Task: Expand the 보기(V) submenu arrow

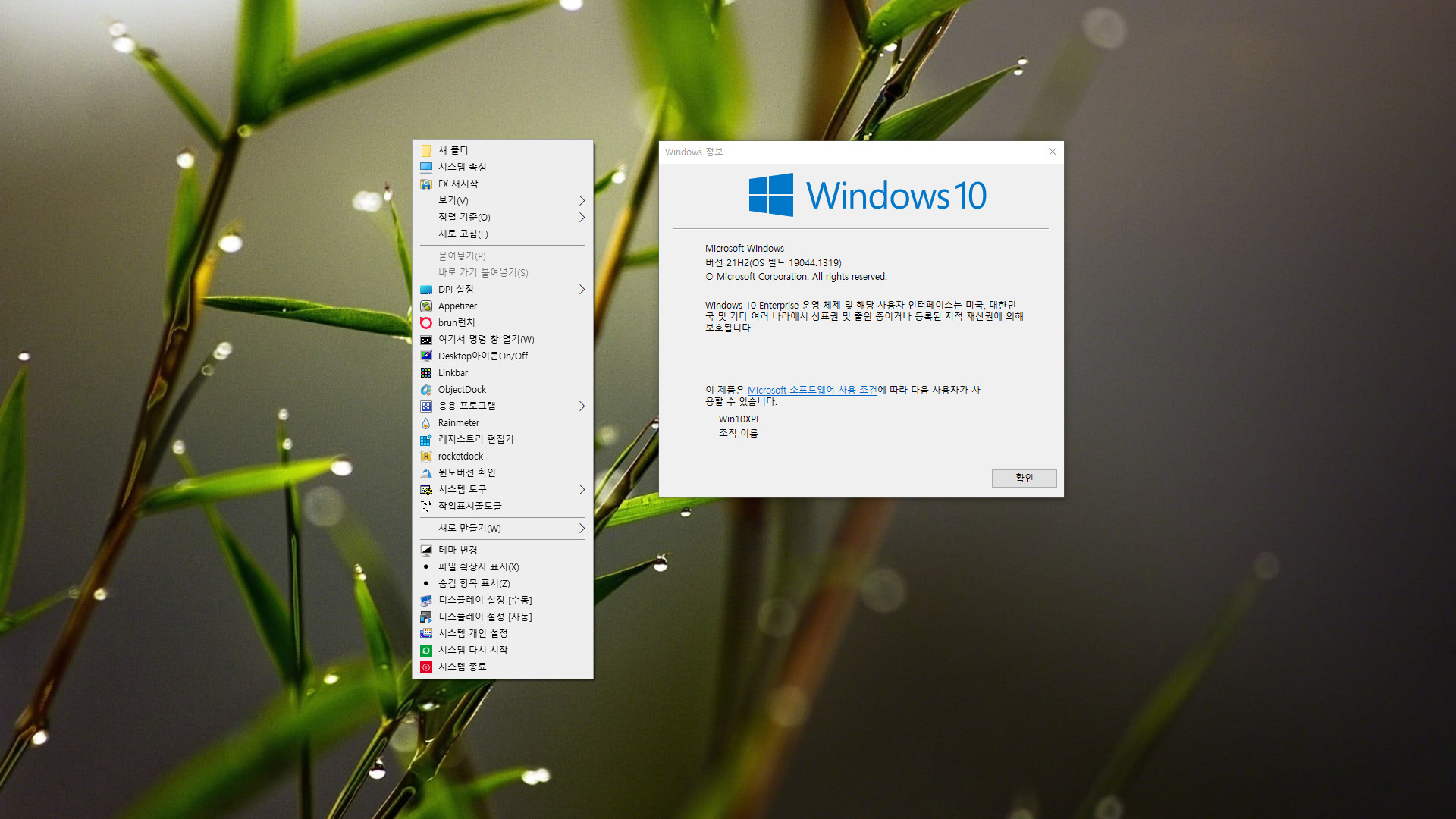Action: pos(582,200)
